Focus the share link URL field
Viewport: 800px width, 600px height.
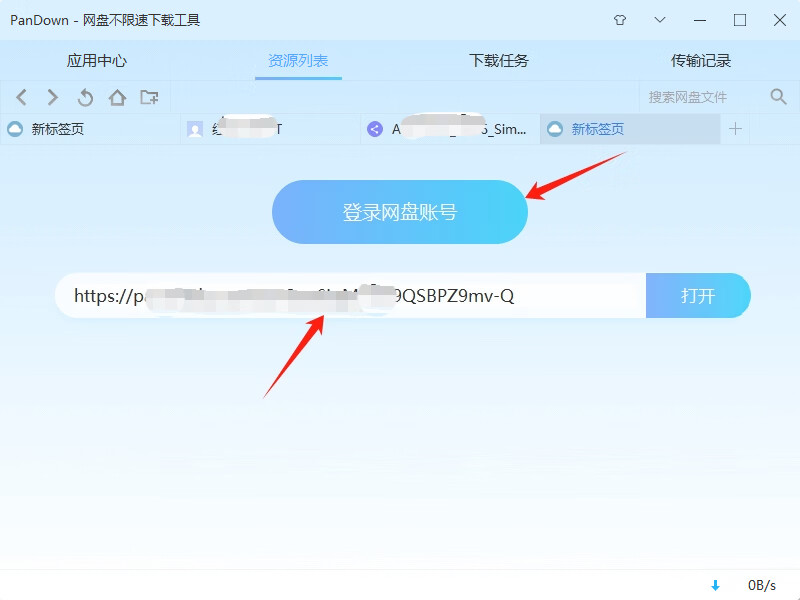click(x=351, y=295)
